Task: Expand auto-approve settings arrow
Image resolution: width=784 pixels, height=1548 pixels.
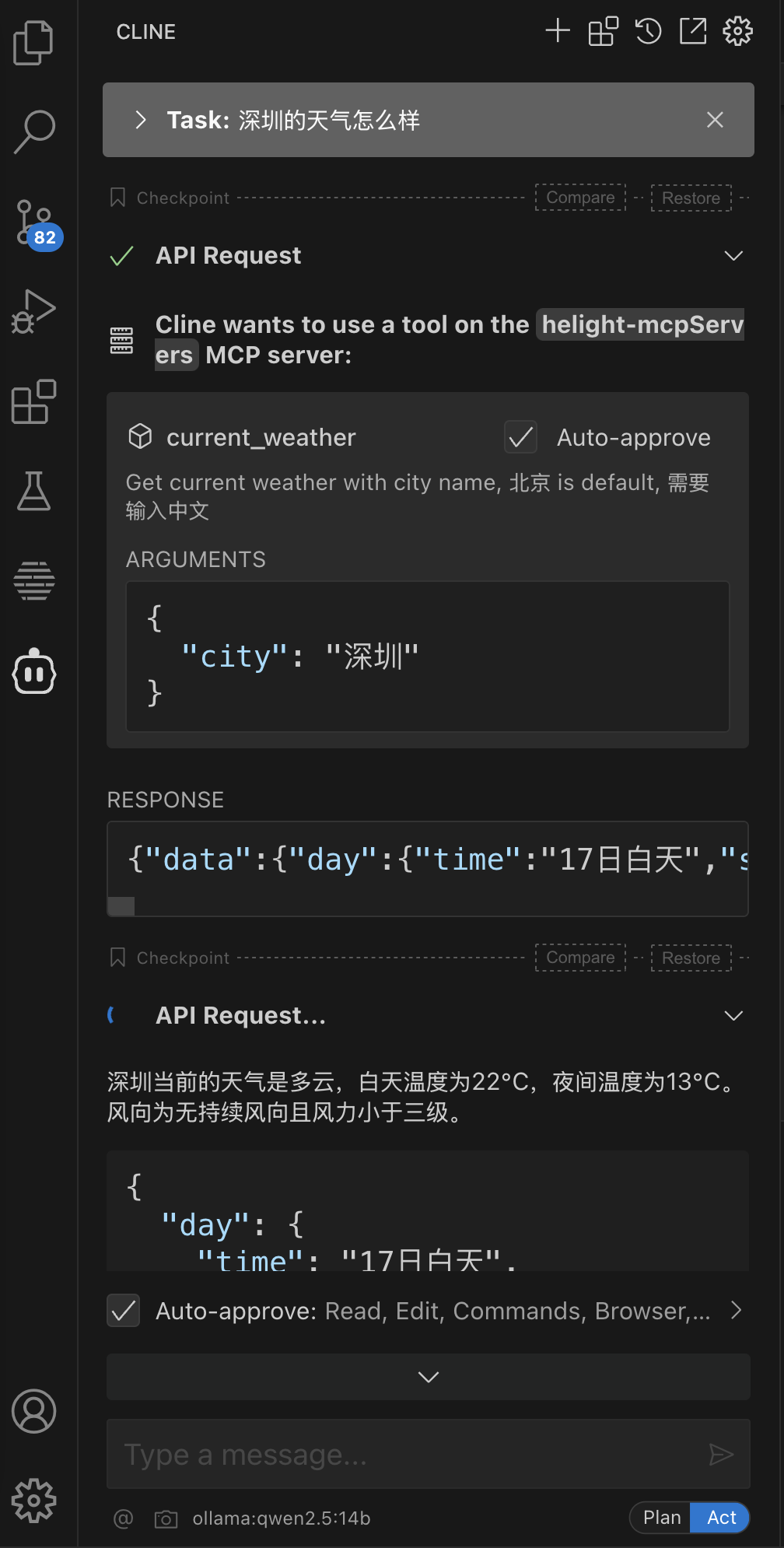Action: pyautogui.click(x=736, y=1311)
